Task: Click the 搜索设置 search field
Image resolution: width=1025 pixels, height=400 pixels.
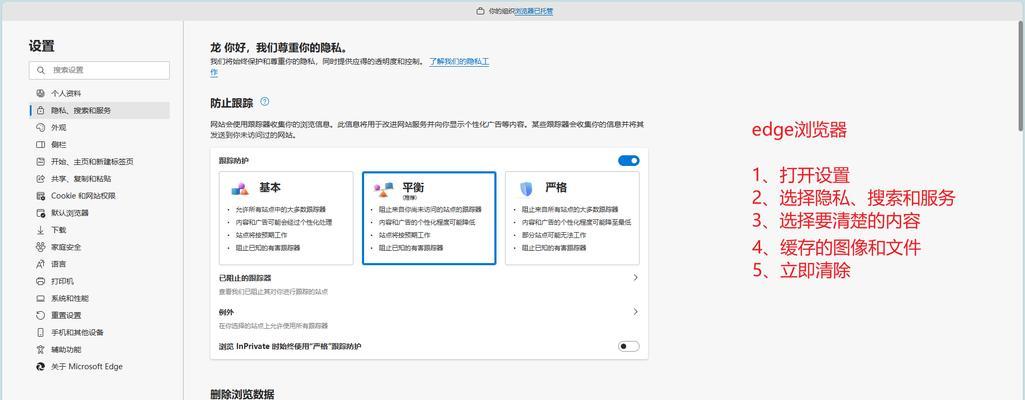Action: pyautogui.click(x=99, y=70)
